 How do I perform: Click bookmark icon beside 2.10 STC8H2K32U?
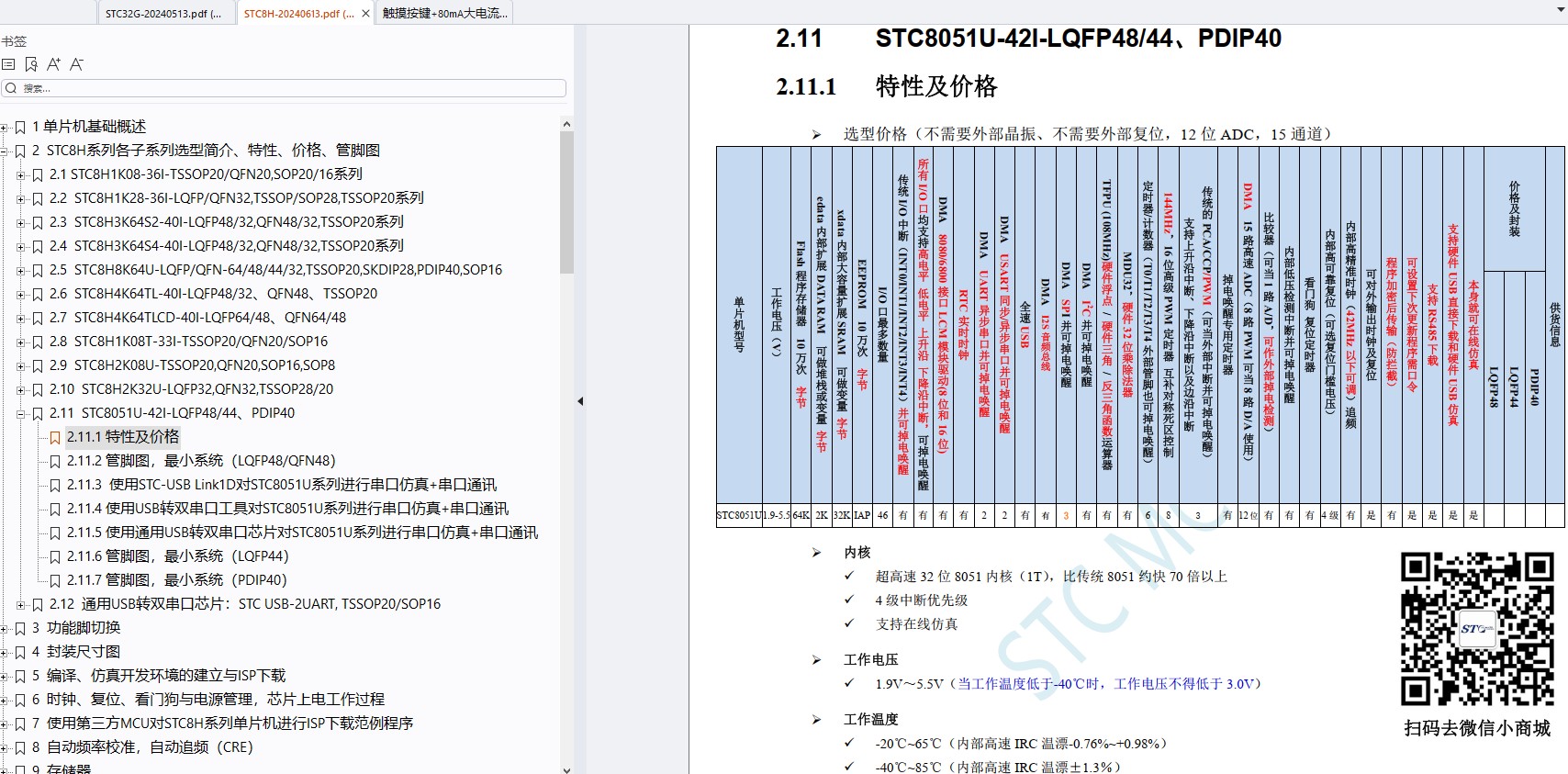click(38, 389)
